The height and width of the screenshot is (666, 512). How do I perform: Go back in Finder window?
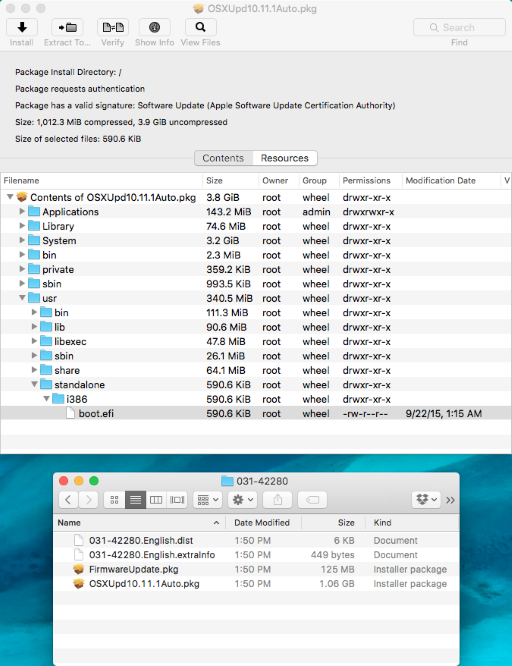[x=68, y=500]
